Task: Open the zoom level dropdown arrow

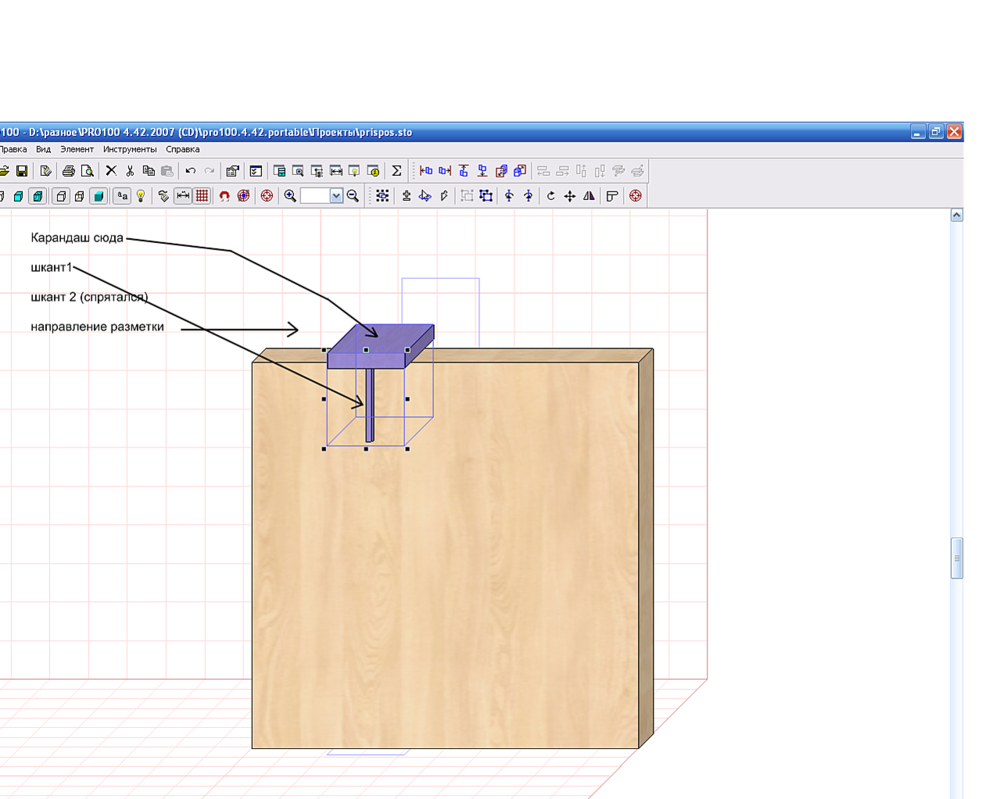Action: (x=336, y=196)
